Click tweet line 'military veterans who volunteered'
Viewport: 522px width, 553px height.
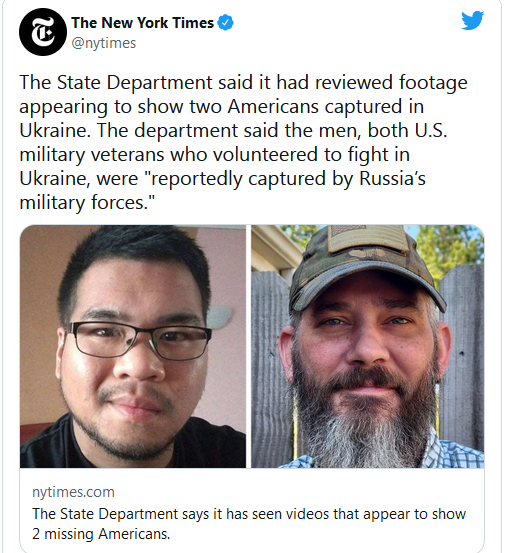pos(214,155)
